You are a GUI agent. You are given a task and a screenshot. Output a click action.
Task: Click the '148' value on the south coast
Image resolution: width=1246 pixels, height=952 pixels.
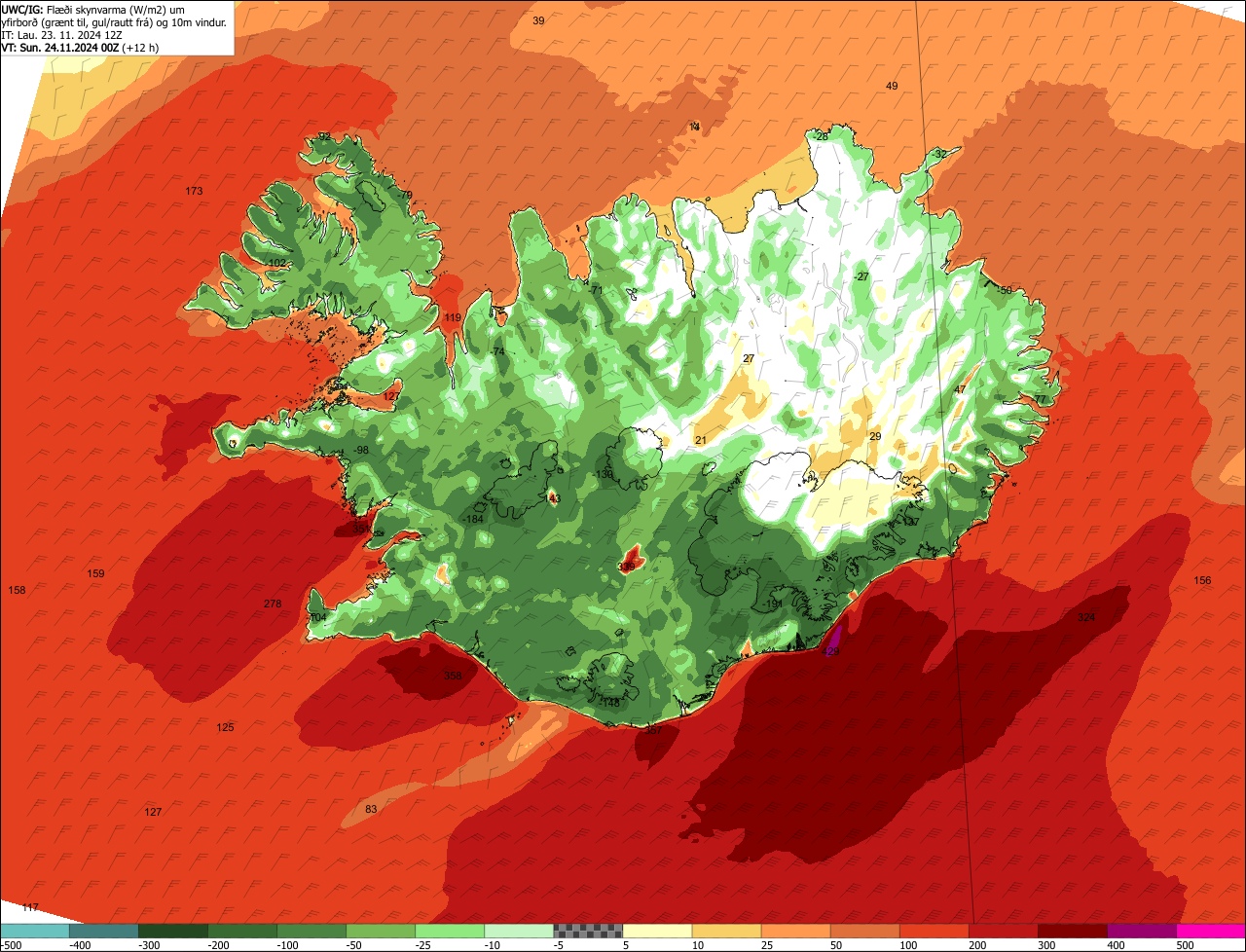611,702
